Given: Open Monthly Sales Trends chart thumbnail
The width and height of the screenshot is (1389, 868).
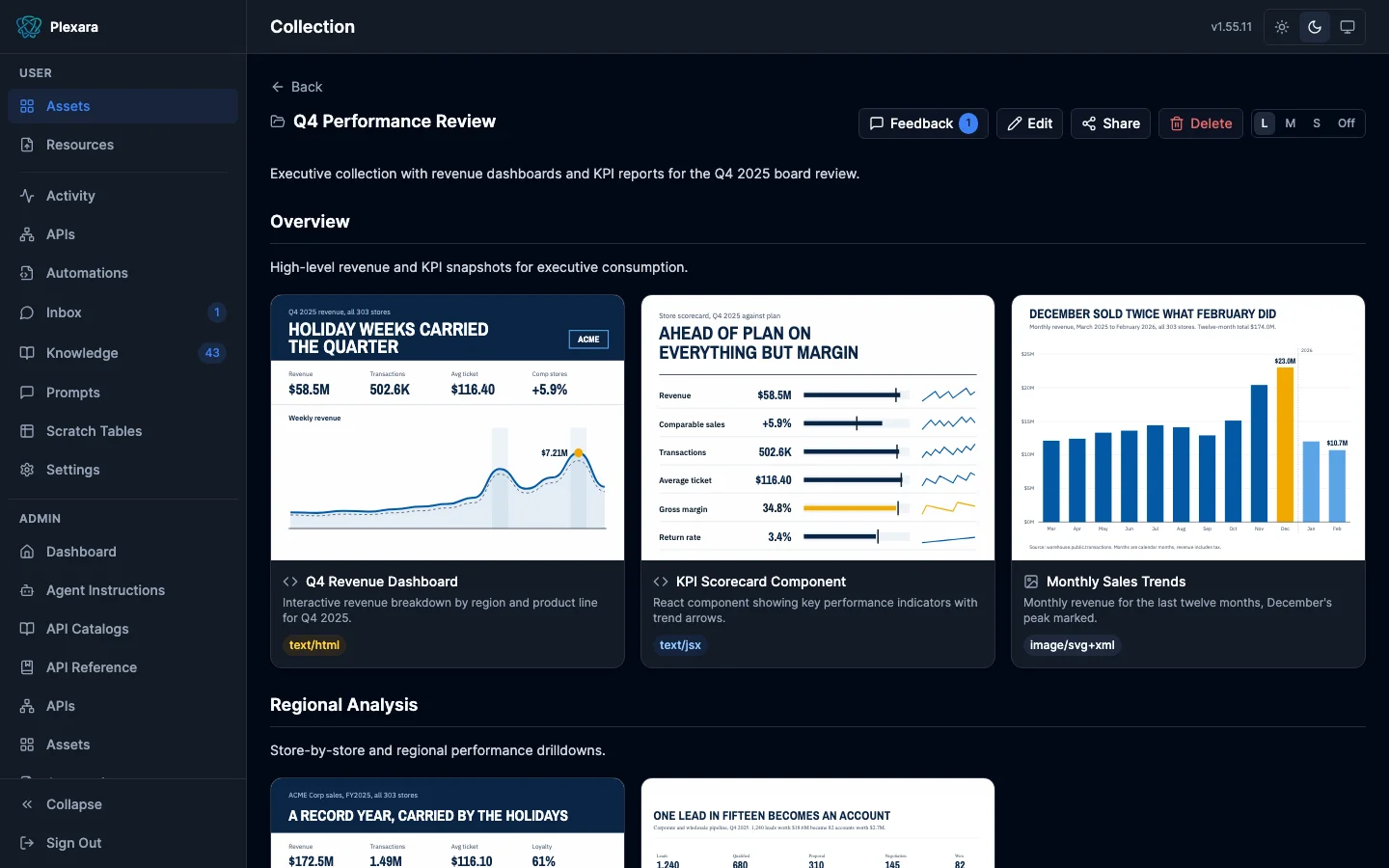Looking at the screenshot, I should [x=1188, y=427].
